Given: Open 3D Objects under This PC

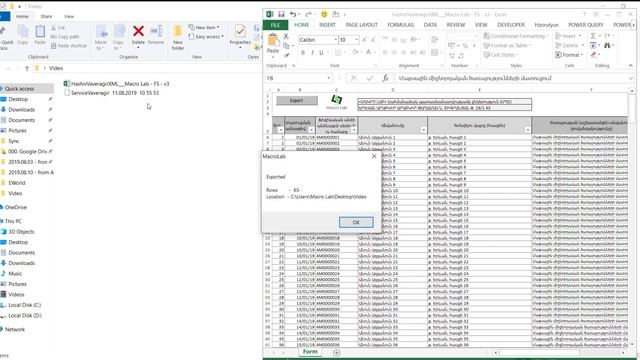Looking at the screenshot, I should 21,232.
